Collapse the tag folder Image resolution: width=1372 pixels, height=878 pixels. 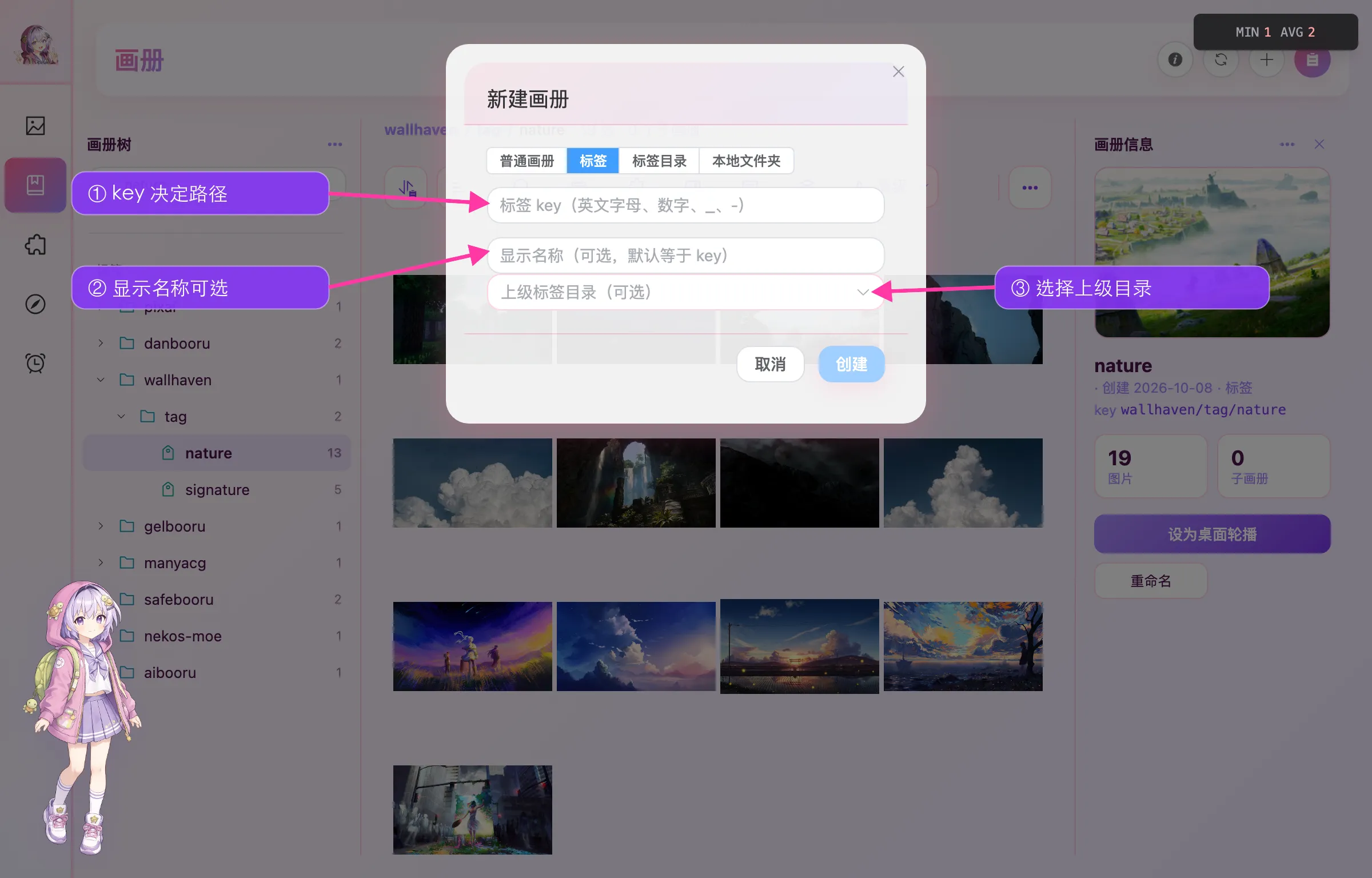tap(121, 417)
